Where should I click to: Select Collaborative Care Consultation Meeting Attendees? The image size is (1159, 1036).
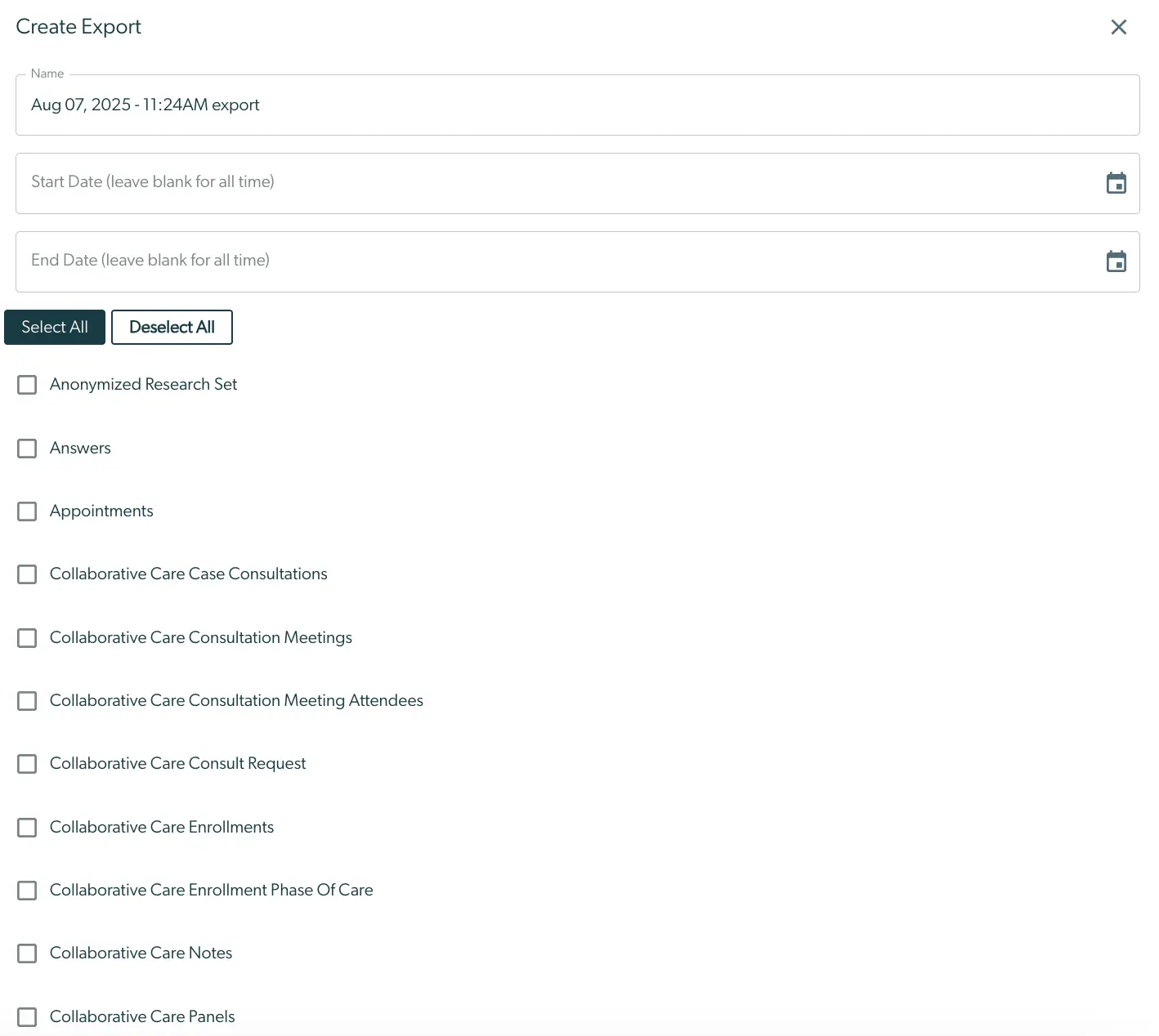click(27, 700)
